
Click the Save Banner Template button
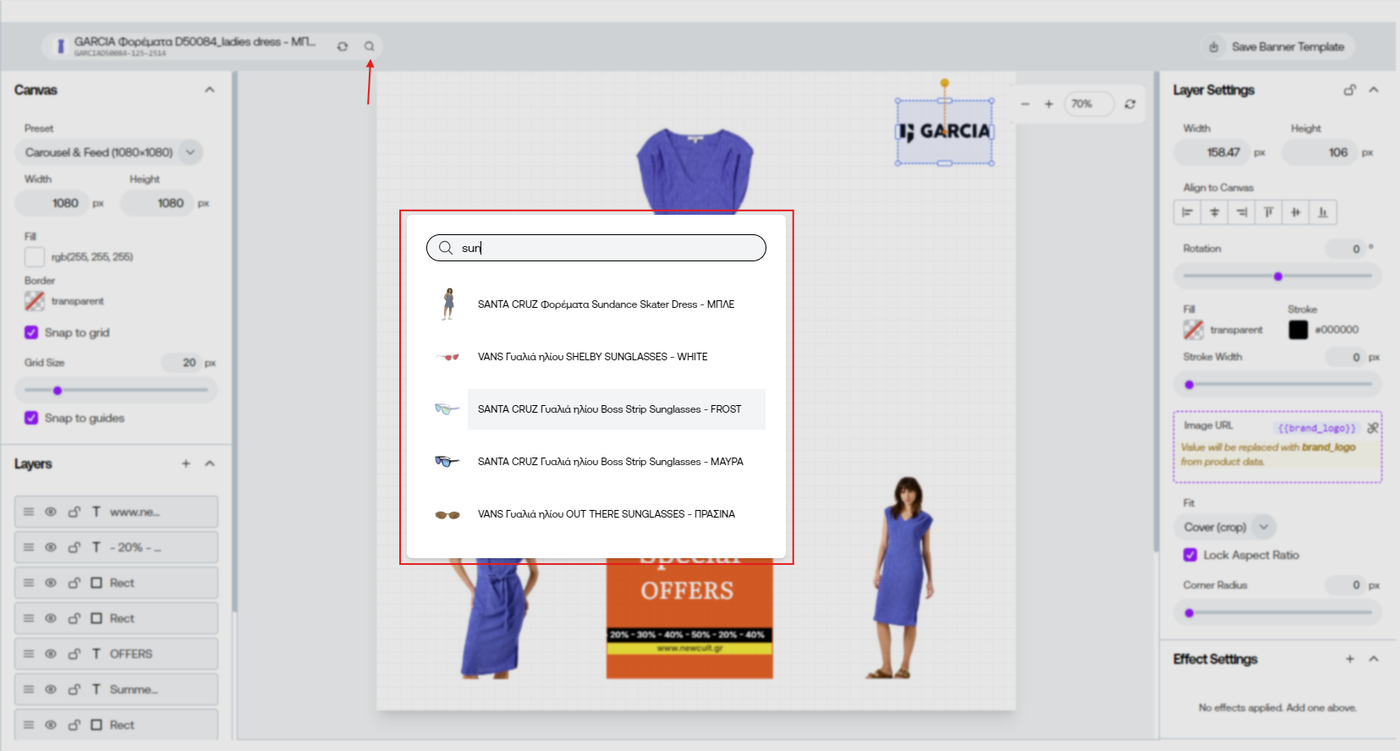tap(1277, 47)
